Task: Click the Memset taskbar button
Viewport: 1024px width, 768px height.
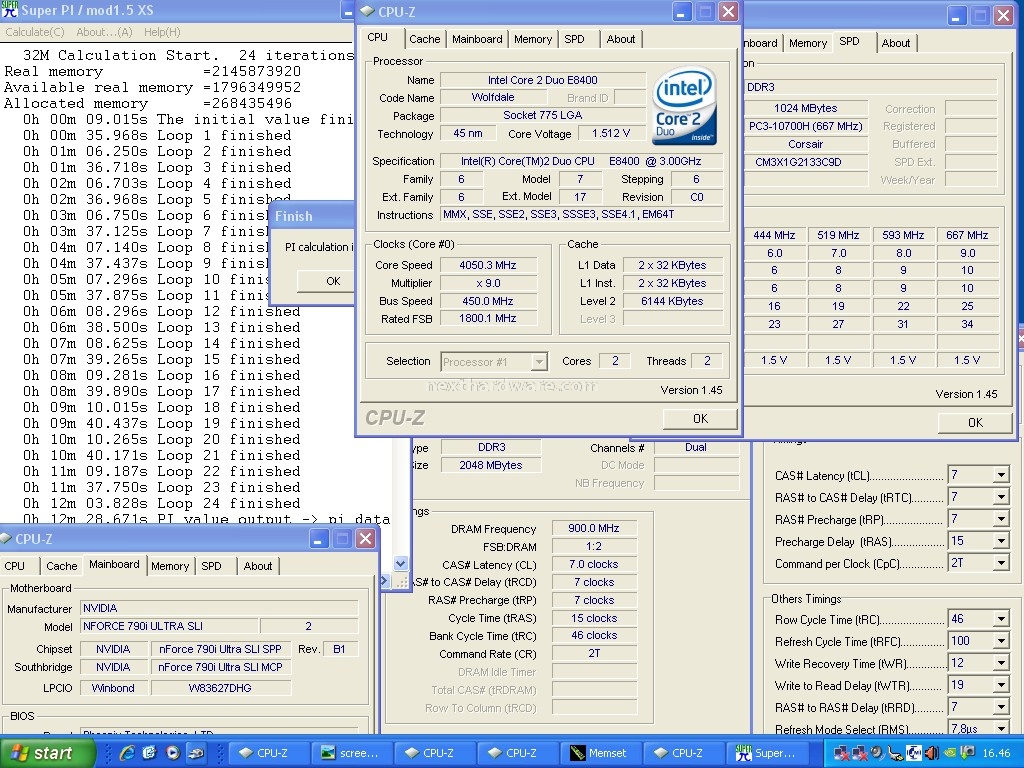Action: point(600,753)
